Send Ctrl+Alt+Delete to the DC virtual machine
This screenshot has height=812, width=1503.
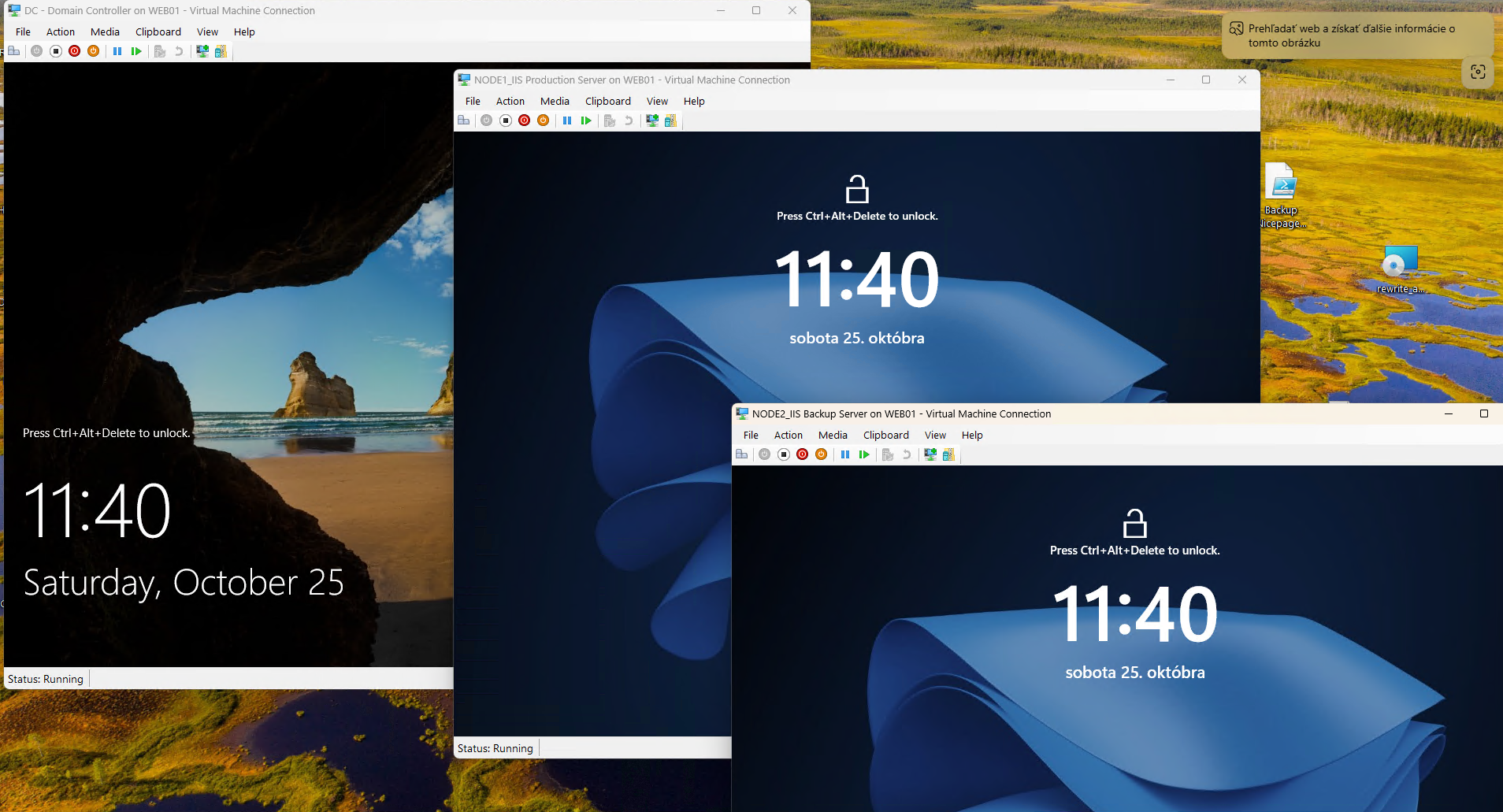(14, 51)
